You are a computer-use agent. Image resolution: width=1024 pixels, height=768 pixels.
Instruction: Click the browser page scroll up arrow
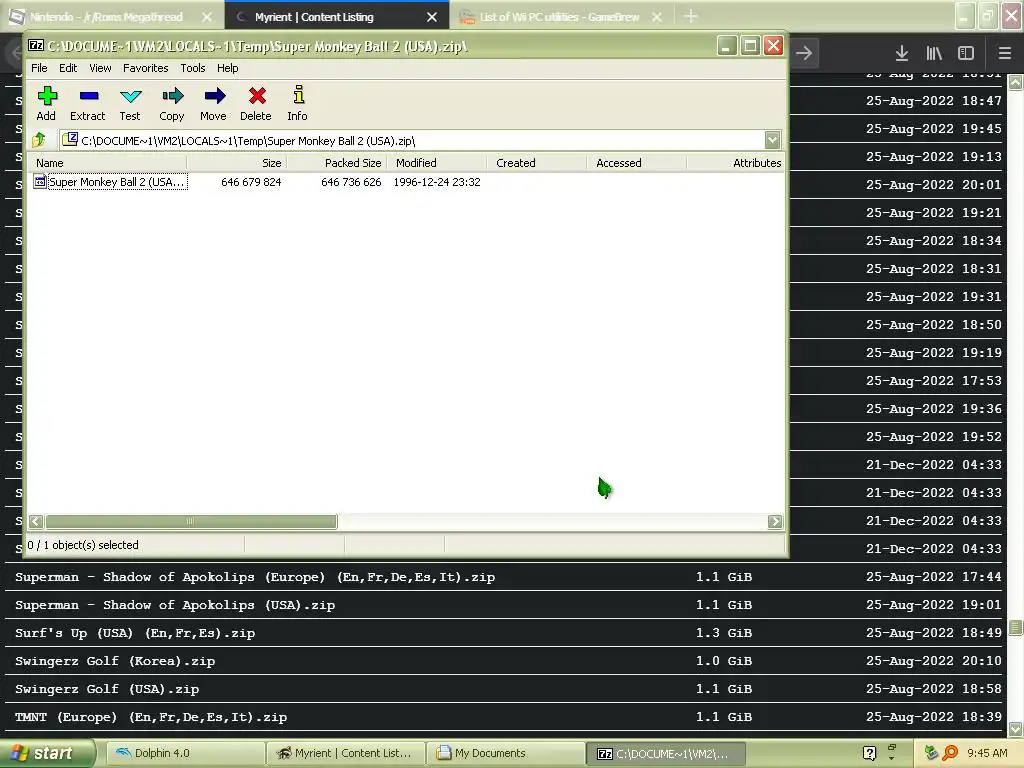click(x=1016, y=82)
